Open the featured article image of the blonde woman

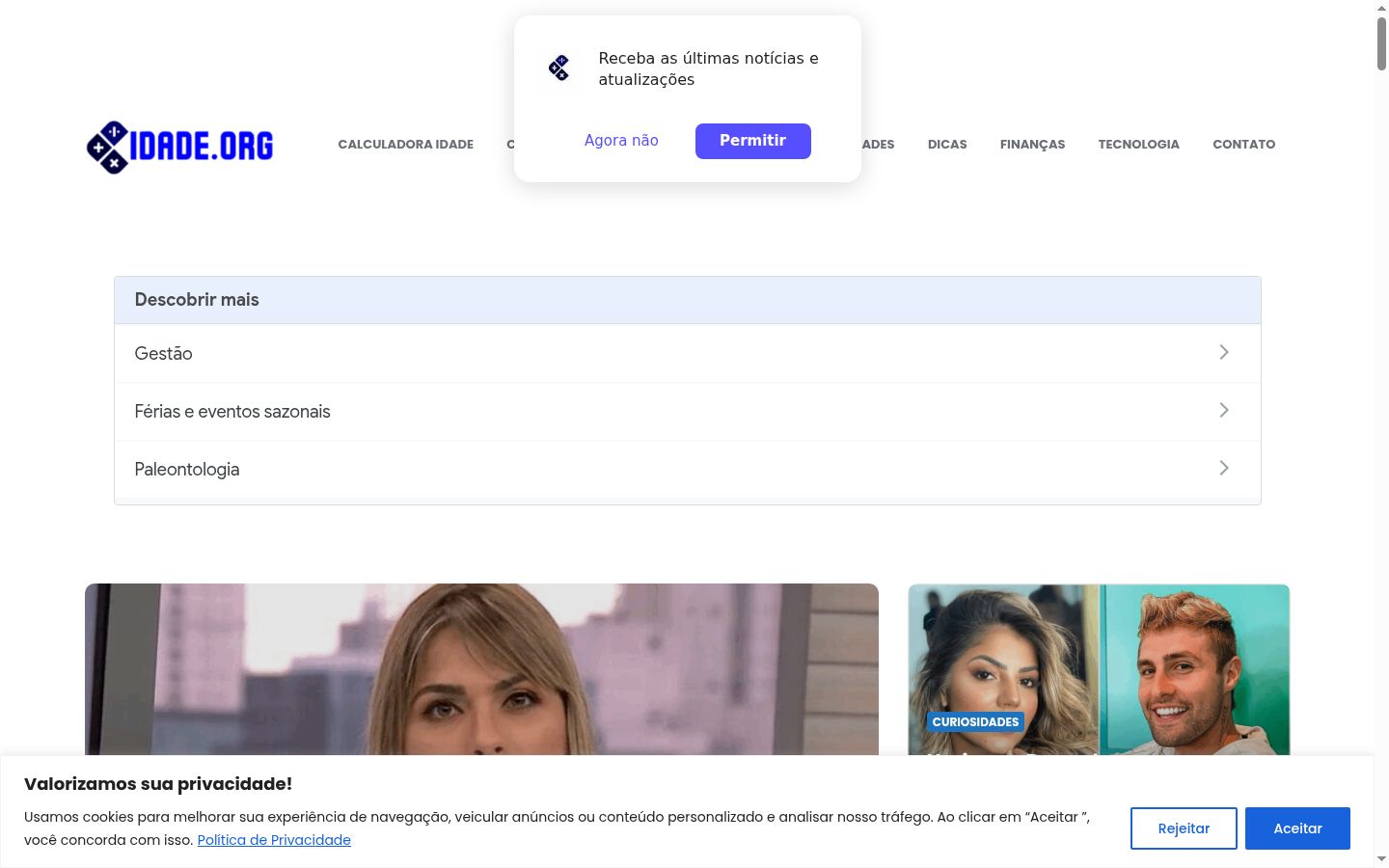point(481,669)
